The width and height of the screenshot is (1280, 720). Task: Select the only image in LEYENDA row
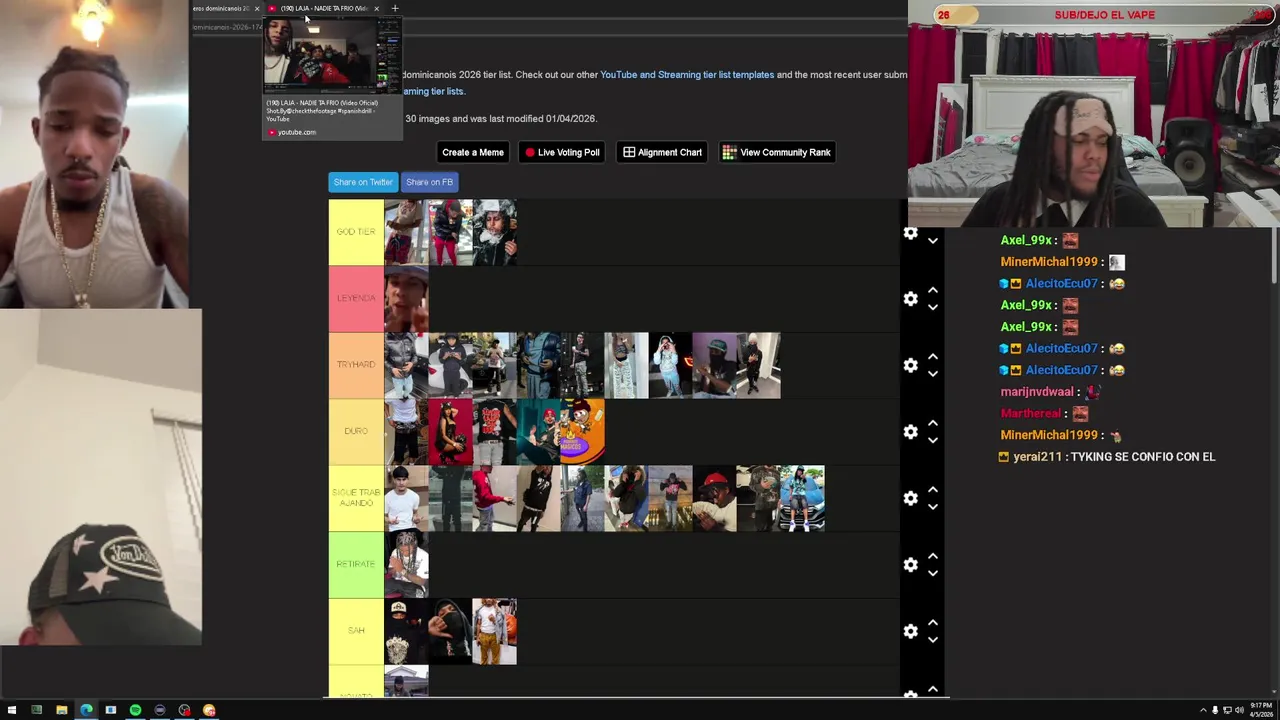pos(406,298)
